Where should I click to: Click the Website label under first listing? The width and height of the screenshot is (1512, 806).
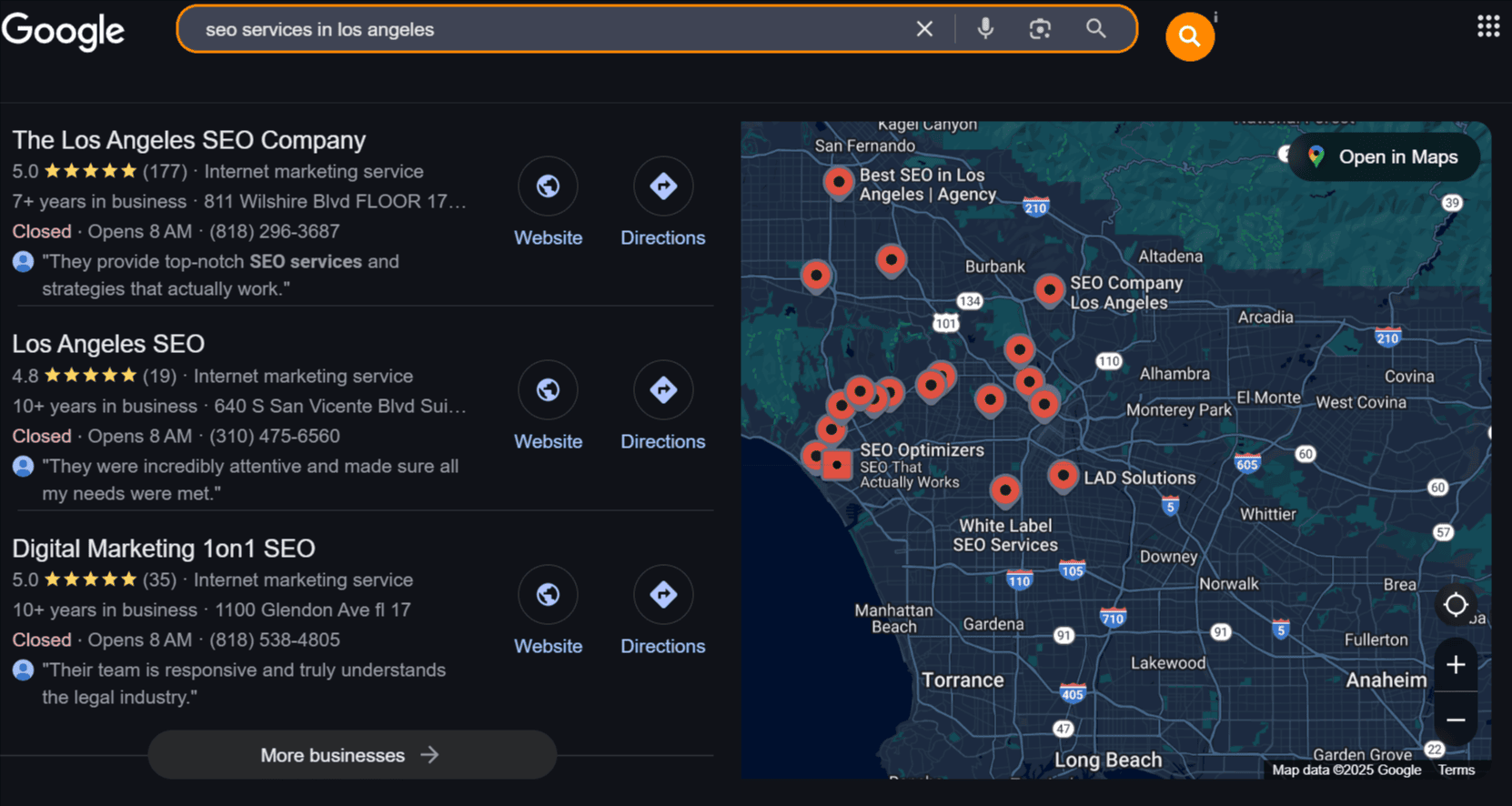(x=548, y=237)
